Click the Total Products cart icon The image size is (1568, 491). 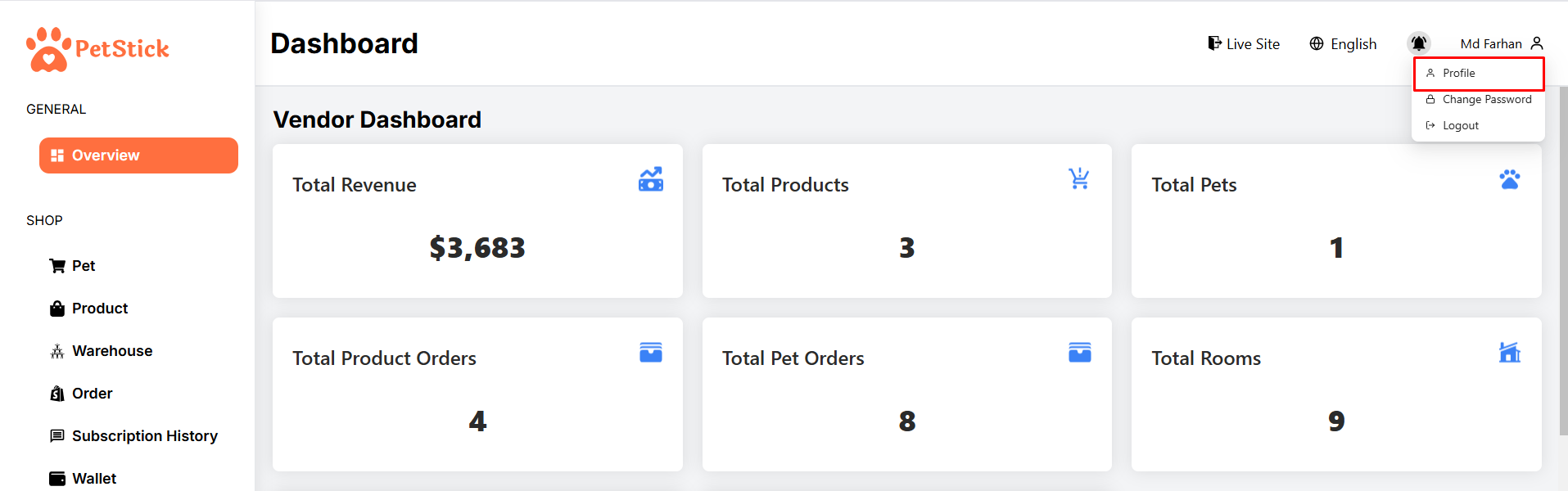coord(1079,178)
